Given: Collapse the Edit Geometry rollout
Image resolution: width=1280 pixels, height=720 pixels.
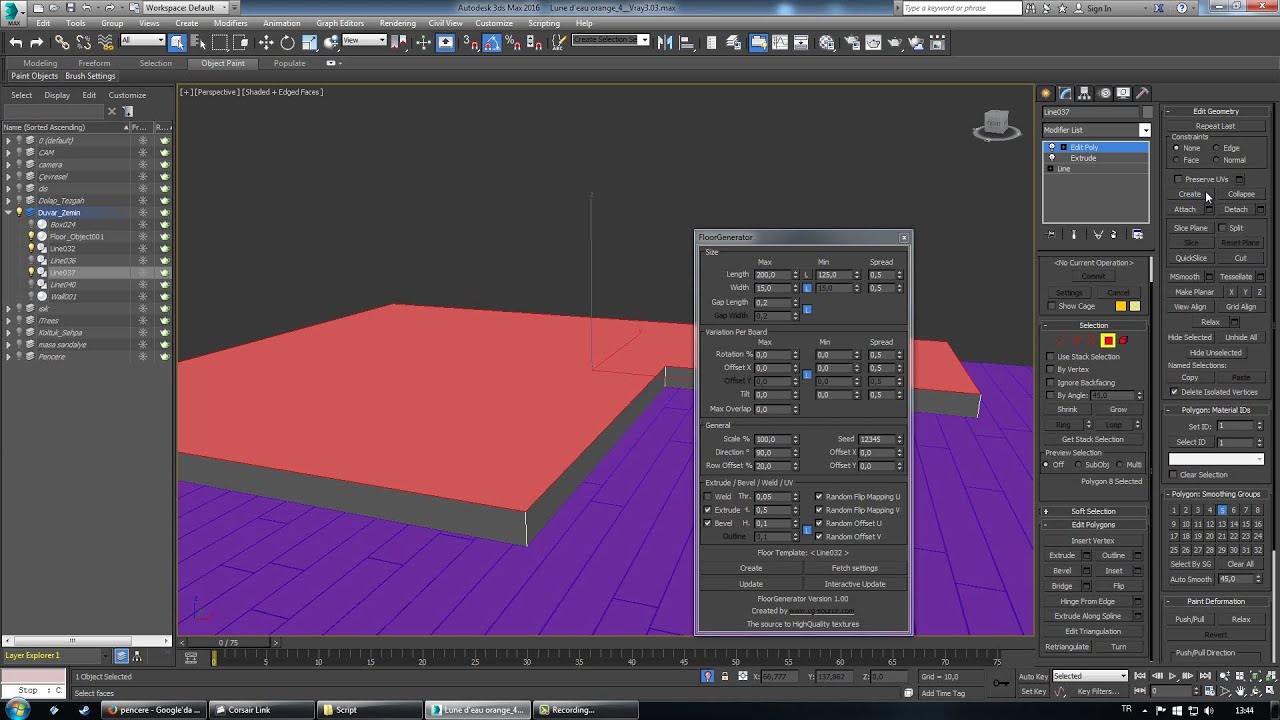Looking at the screenshot, I should (x=1215, y=111).
